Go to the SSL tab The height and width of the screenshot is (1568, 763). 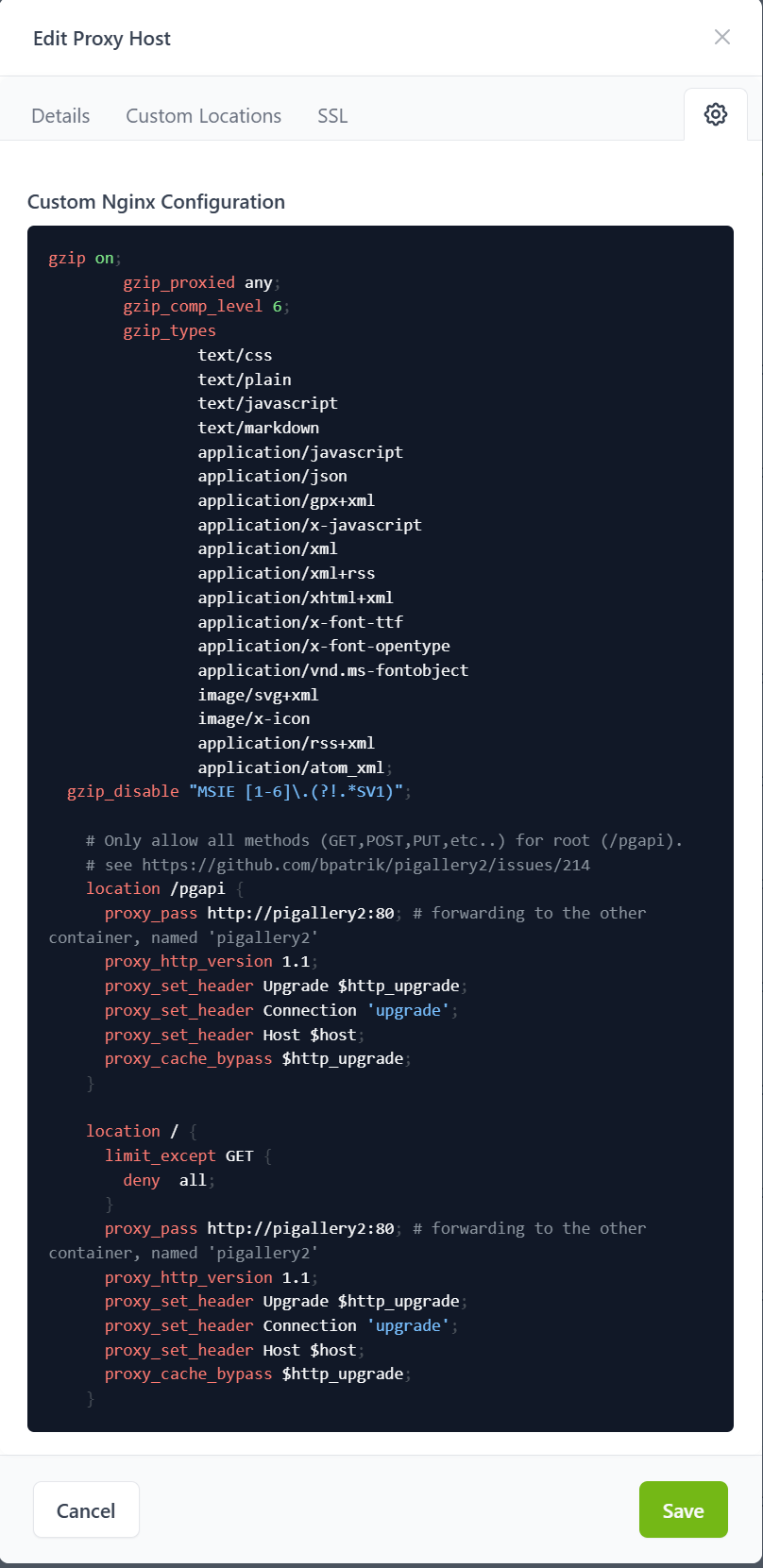[x=332, y=116]
